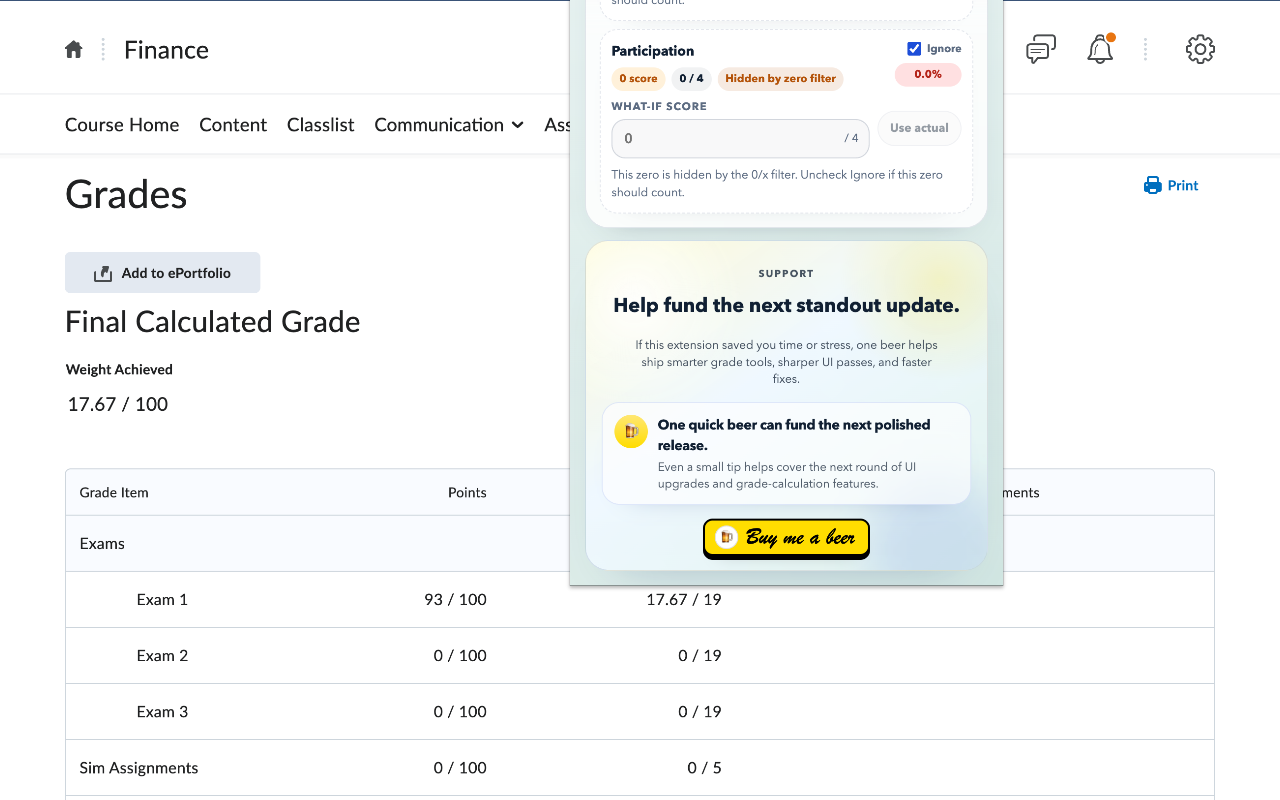The height and width of the screenshot is (800, 1280).
Task: Click the 0 / 5 weight value
Action: point(704,768)
